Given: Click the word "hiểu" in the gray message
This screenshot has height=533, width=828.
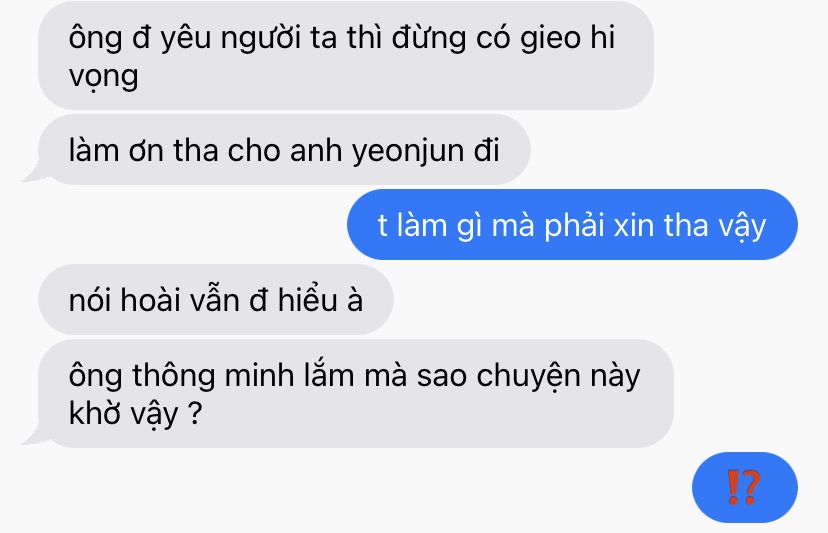Looking at the screenshot, I should click(307, 300).
